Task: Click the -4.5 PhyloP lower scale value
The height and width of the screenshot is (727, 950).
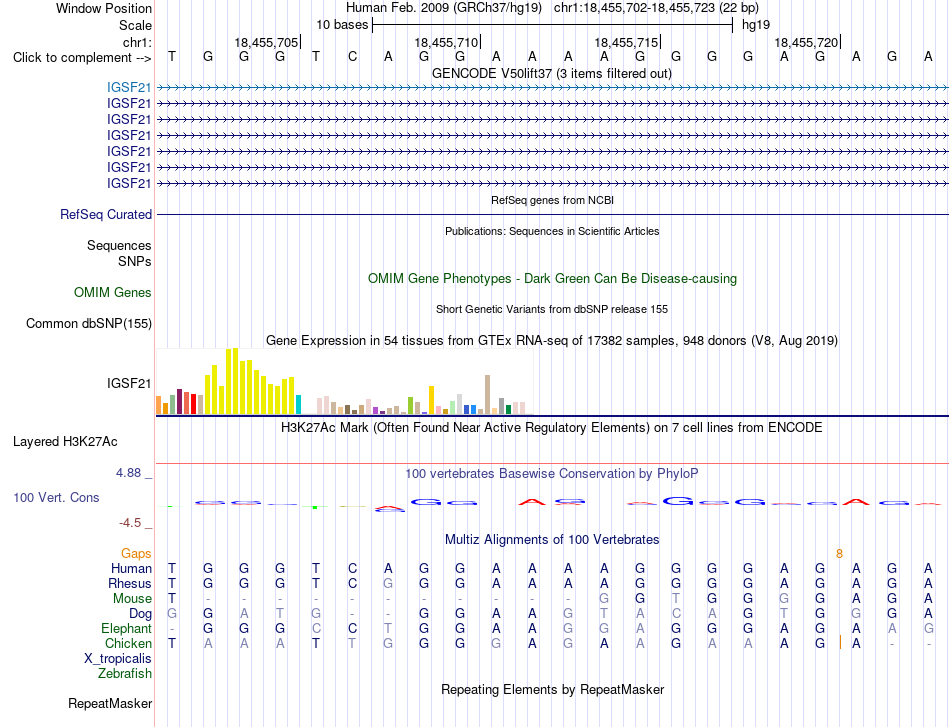Action: (x=130, y=523)
